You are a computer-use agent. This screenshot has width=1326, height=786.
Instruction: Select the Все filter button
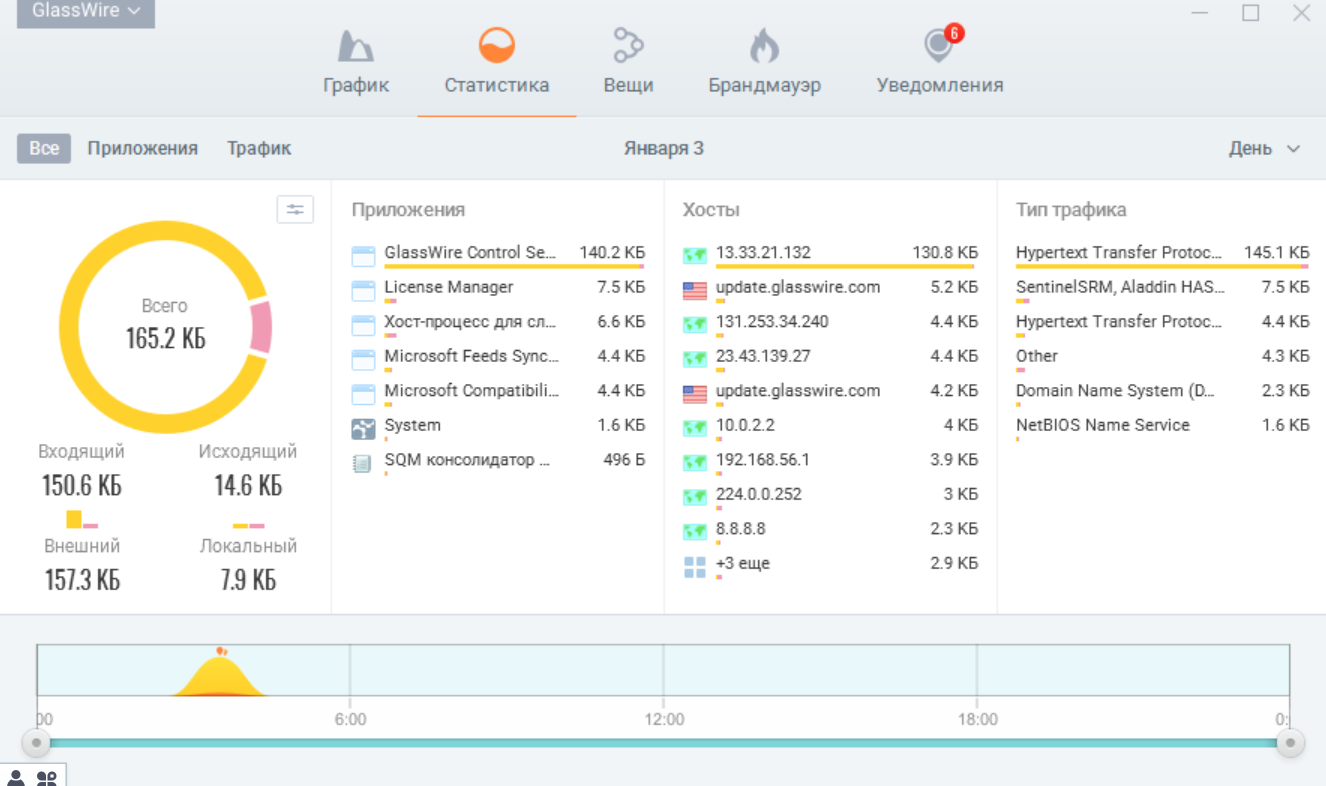[44, 148]
